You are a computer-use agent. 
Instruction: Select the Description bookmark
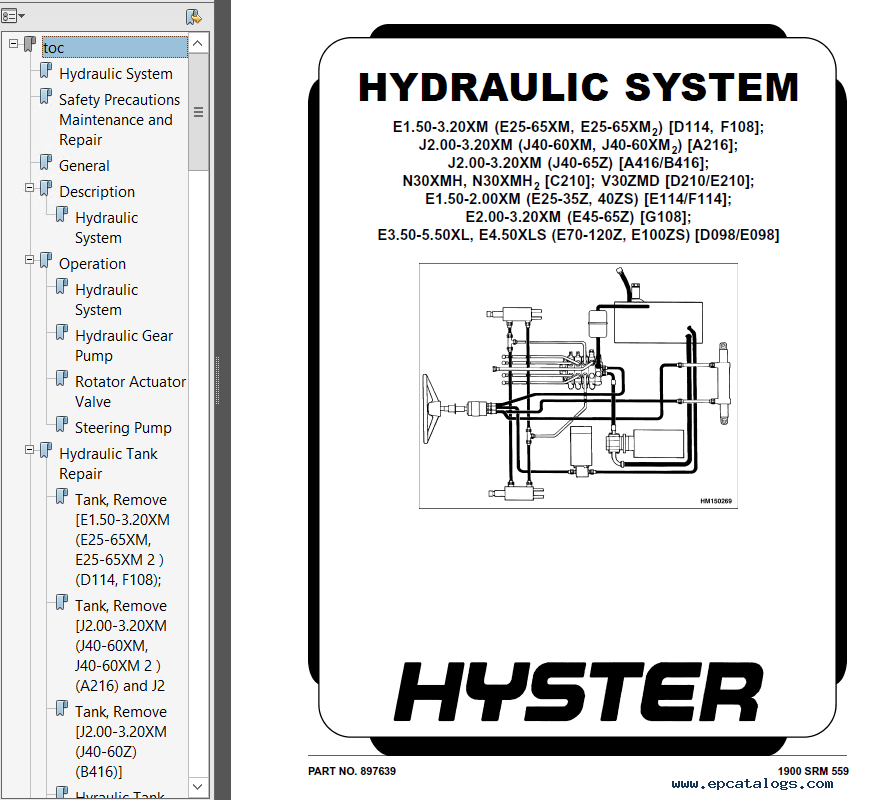click(x=96, y=192)
